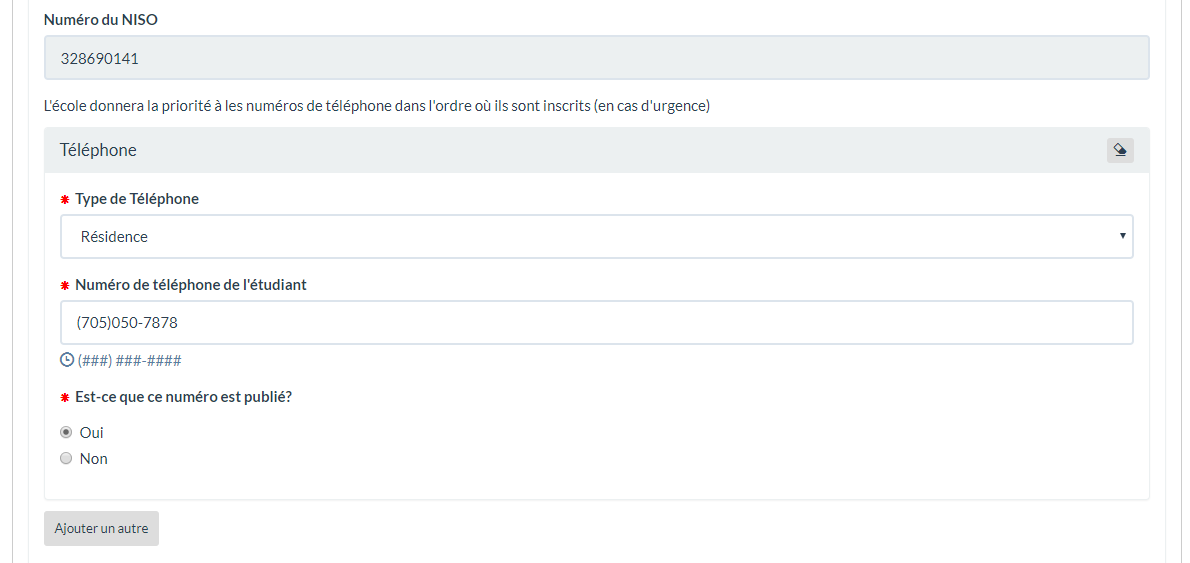This screenshot has height=563, width=1190.
Task: Click the Numéro du NISO label
Action: click(101, 20)
